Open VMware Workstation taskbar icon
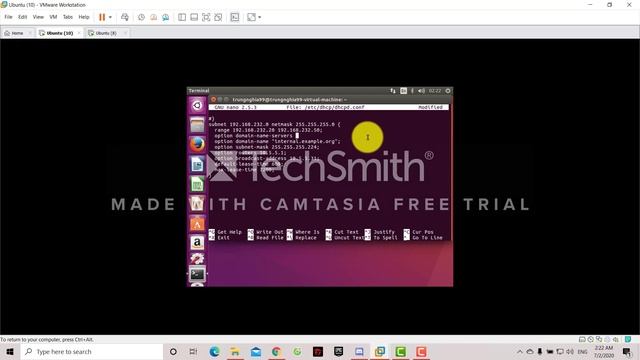Screen dimensions: 640x360 380,351
